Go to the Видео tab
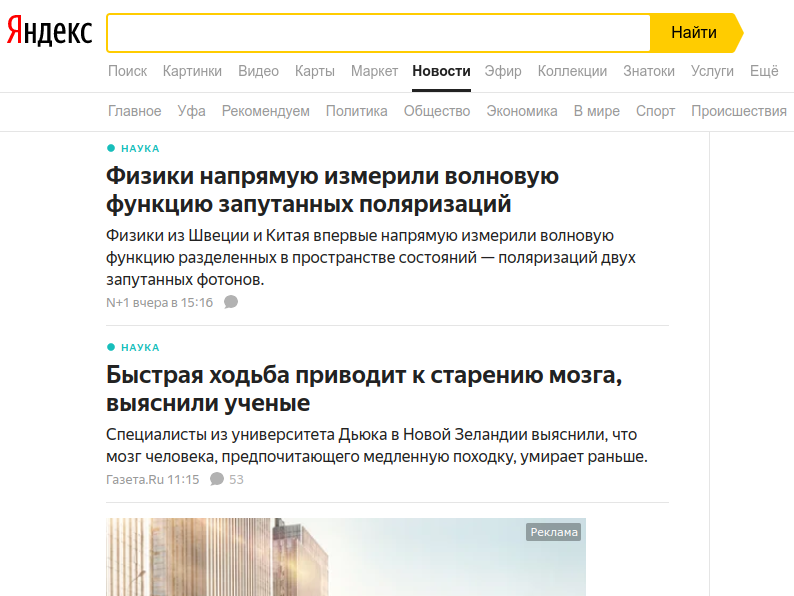794x596 pixels. tap(258, 71)
